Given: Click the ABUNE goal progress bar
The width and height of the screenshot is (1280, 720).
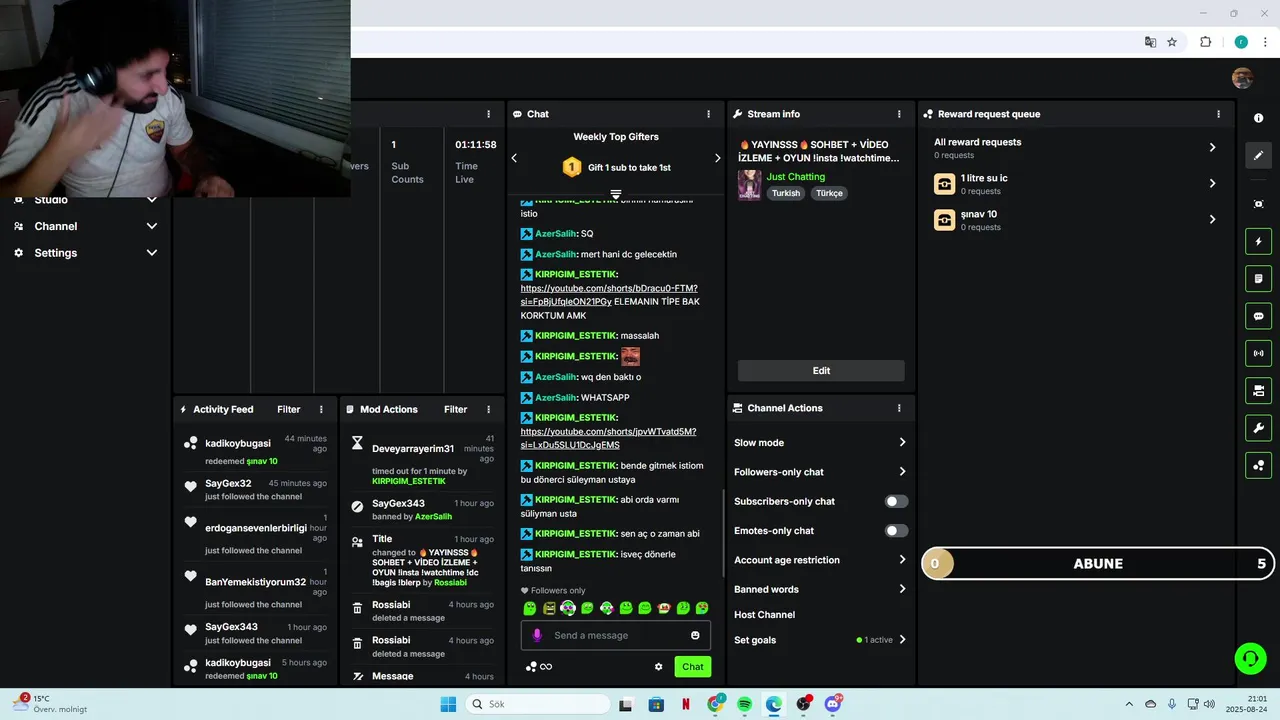Looking at the screenshot, I should (1098, 563).
